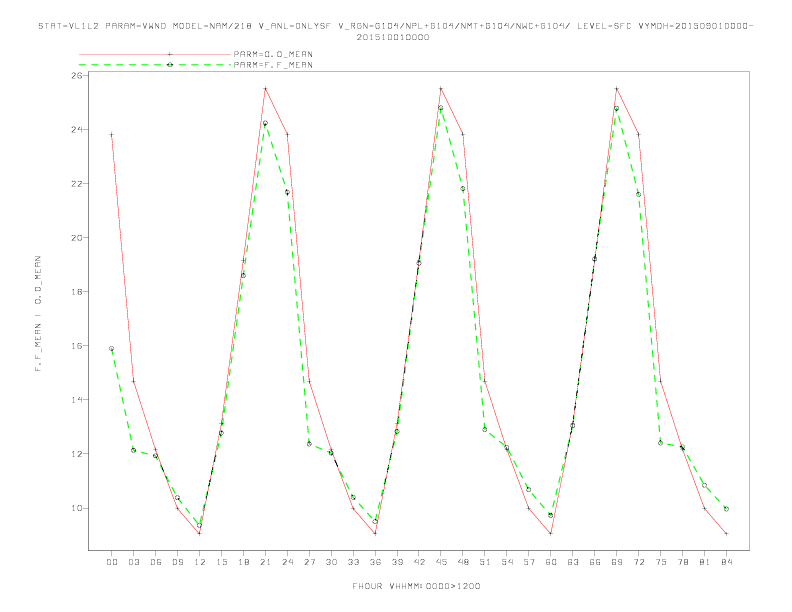Click y-axis tick label 10
Image resolution: width=792 pixels, height=612 pixels.
[x=77, y=508]
